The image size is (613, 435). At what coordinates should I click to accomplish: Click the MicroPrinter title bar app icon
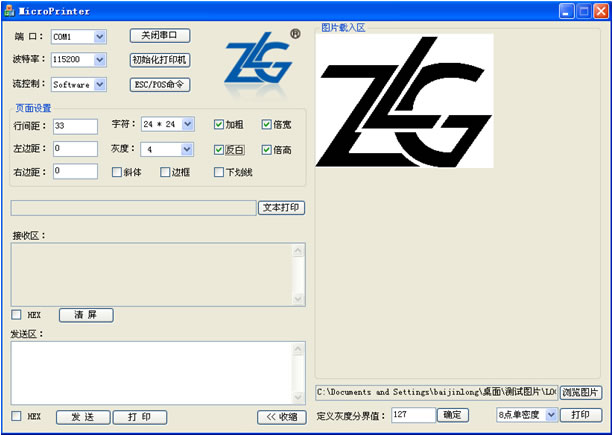coord(9,10)
